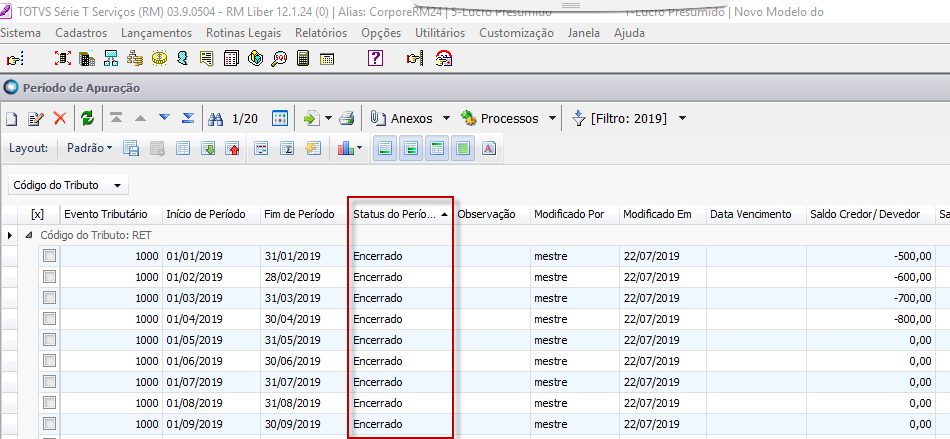Click the [Filtro: 2019] filter button

(x=619, y=119)
